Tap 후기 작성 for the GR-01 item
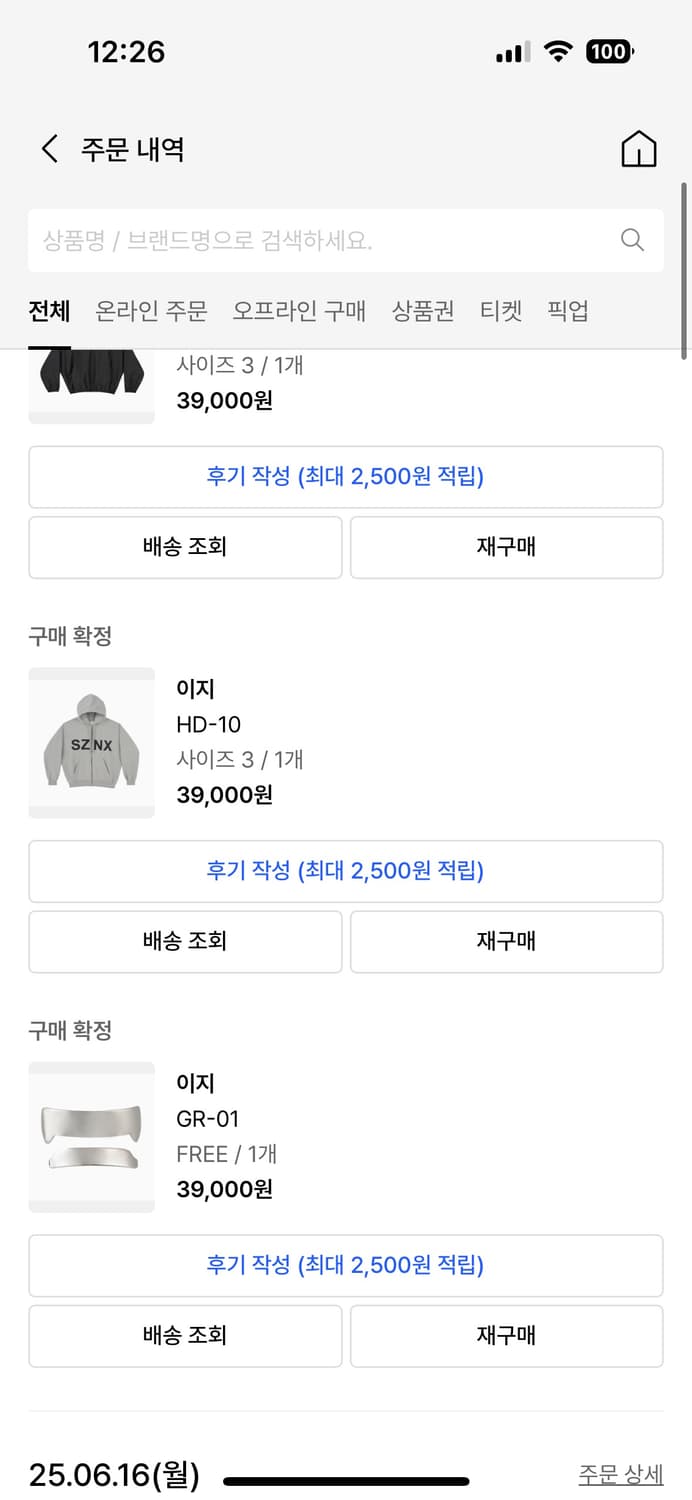692x1500 pixels. click(x=346, y=1265)
